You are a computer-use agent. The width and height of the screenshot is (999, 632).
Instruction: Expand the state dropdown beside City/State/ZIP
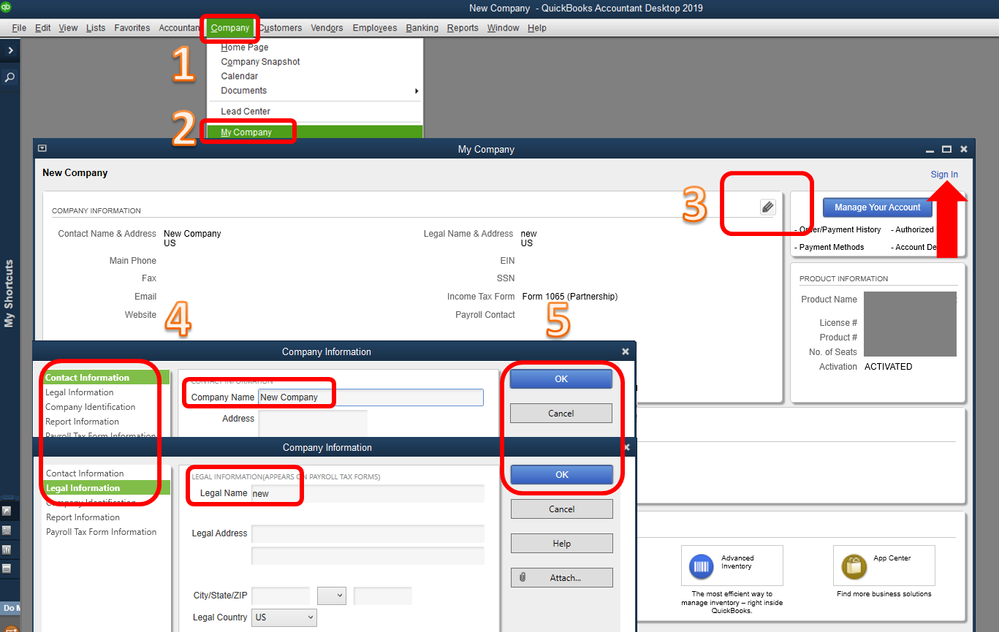[331, 596]
